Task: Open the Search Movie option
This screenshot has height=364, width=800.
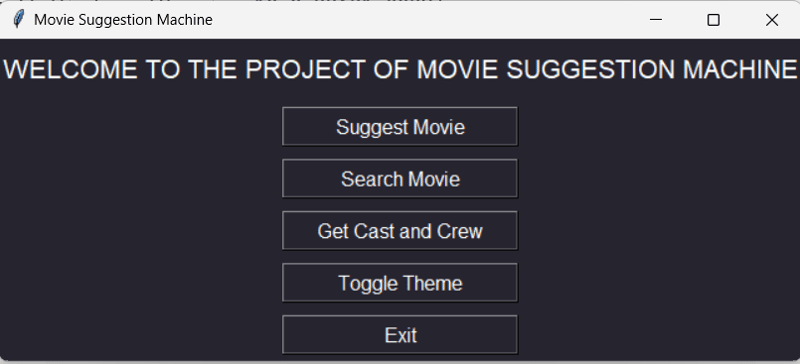Action: tap(400, 179)
